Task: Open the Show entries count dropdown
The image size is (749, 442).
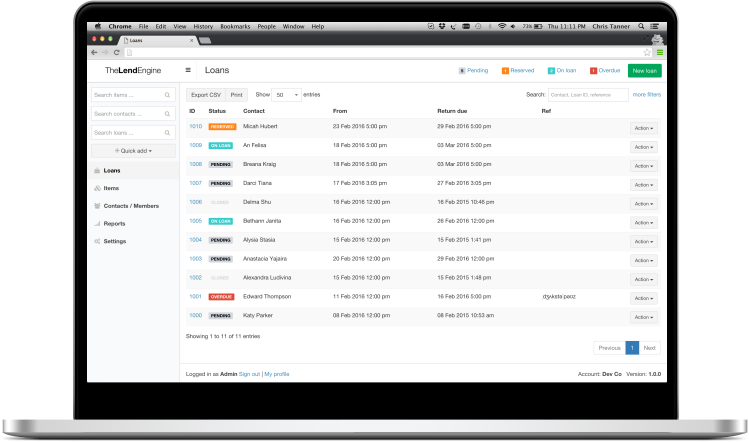Action: (x=286, y=94)
